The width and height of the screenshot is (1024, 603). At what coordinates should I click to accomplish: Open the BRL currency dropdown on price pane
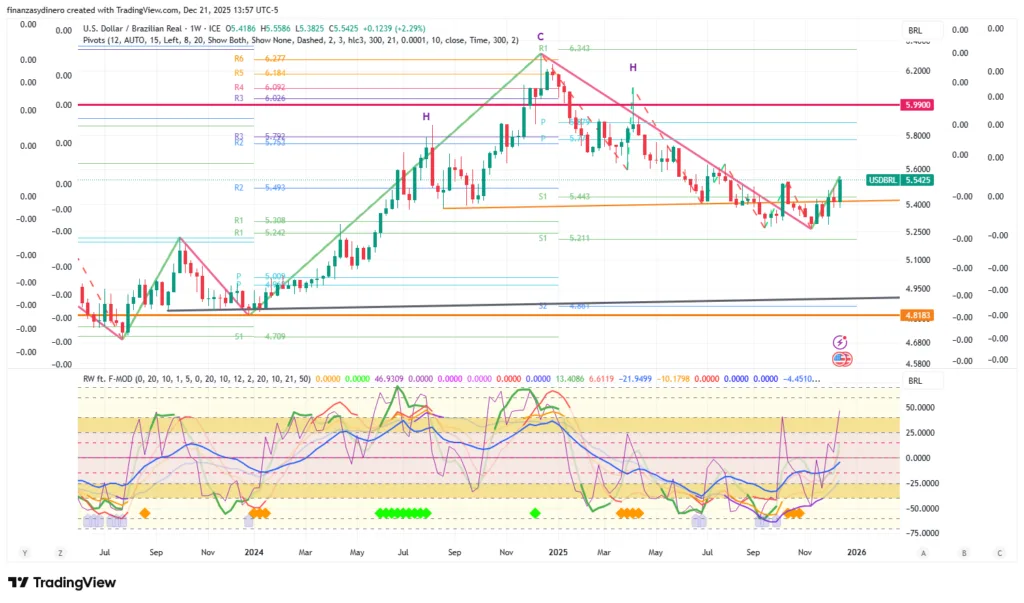pos(917,29)
